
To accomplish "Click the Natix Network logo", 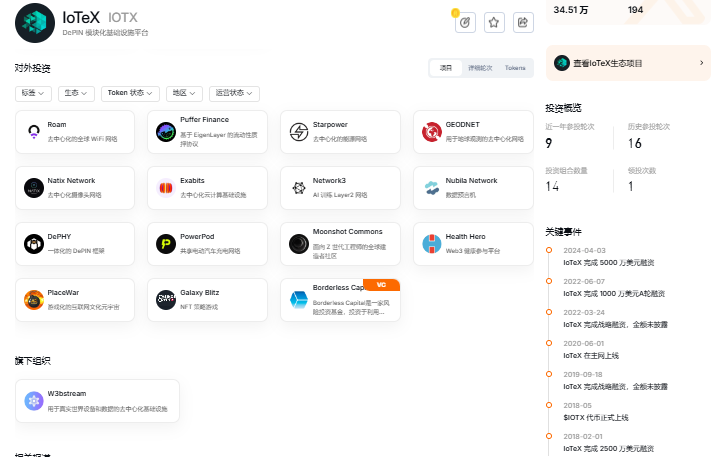I will pyautogui.click(x=34, y=188).
